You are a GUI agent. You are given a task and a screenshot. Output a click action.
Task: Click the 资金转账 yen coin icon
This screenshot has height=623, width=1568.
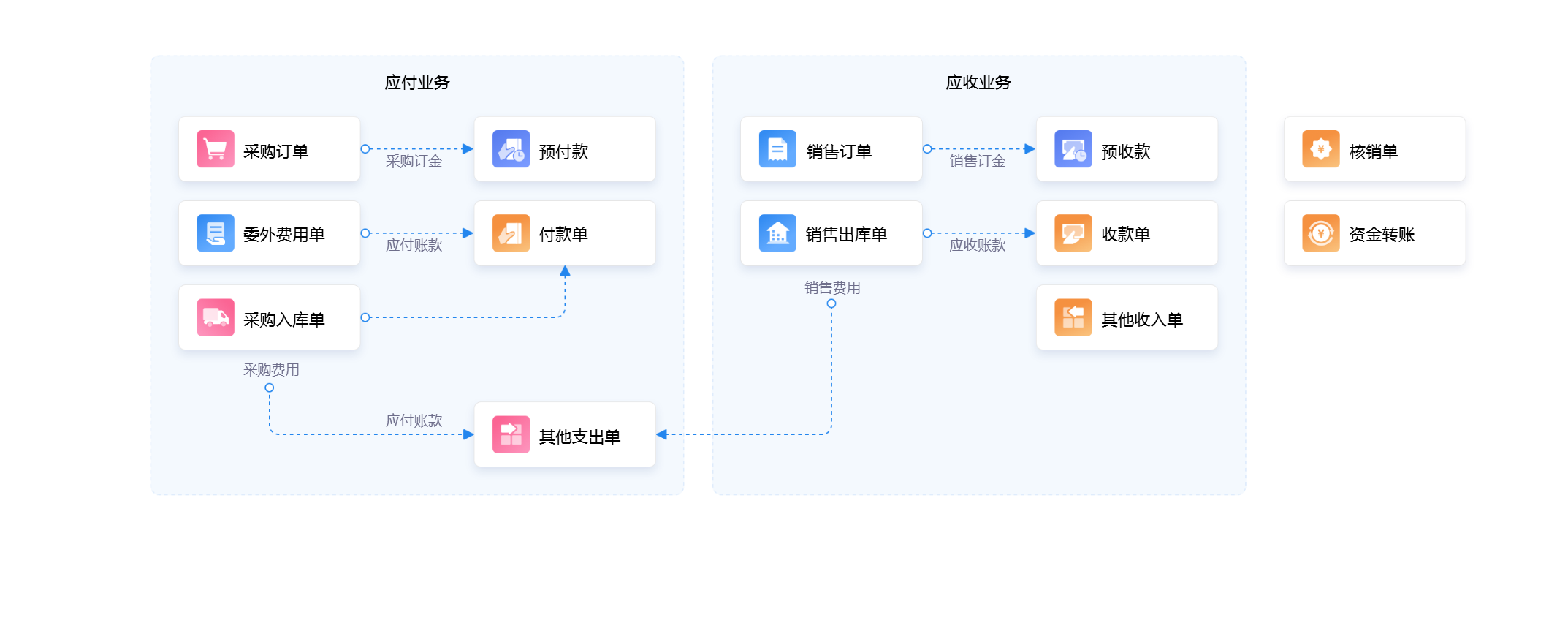1321,233
